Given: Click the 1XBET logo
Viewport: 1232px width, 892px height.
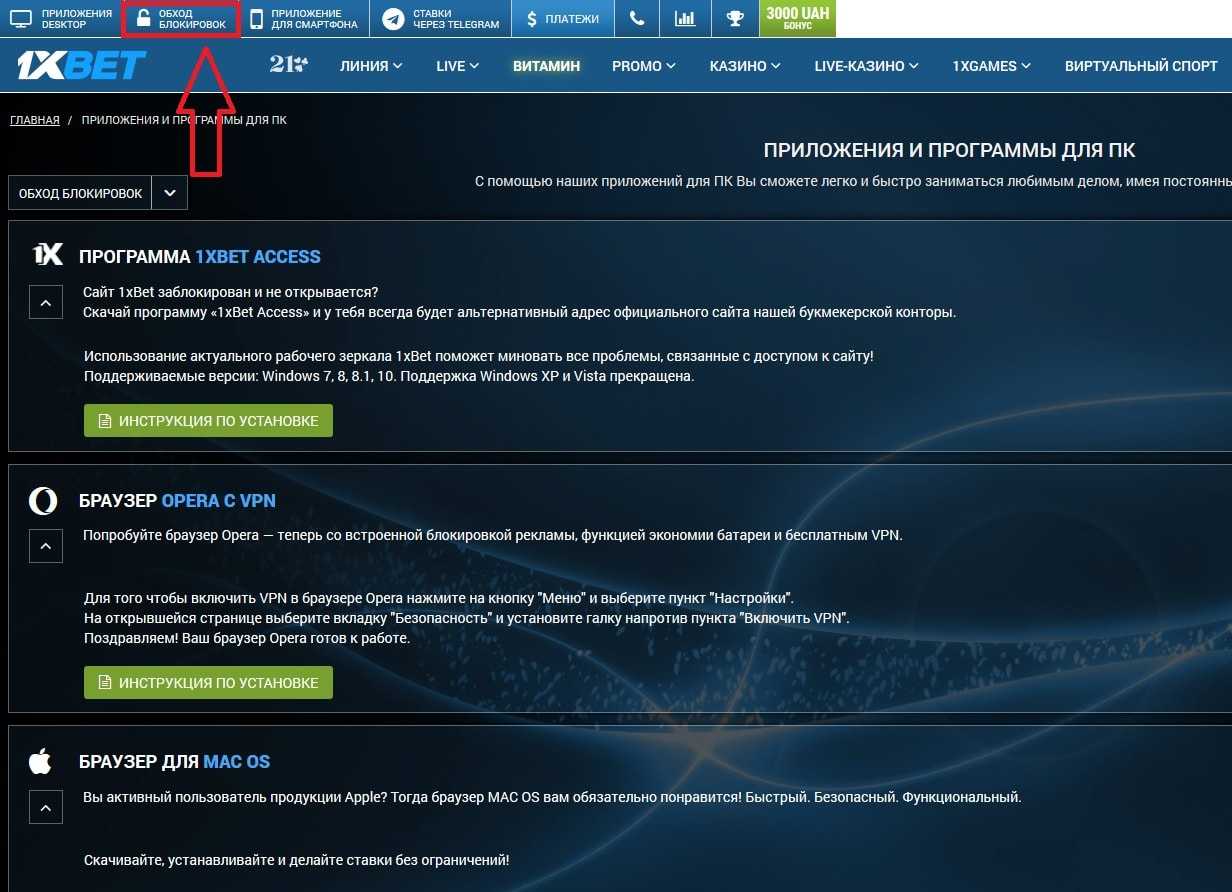Looking at the screenshot, I should (x=82, y=66).
